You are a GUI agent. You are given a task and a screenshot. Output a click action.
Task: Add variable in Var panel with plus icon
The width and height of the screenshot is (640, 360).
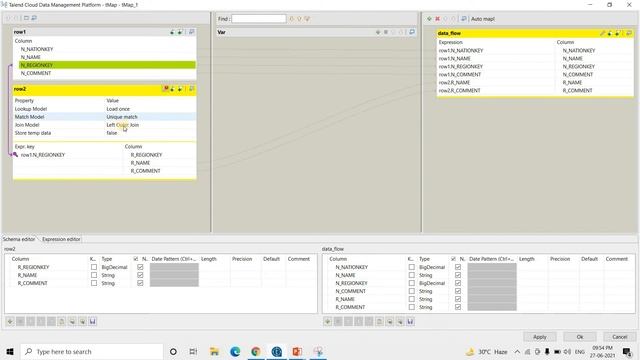(x=378, y=32)
